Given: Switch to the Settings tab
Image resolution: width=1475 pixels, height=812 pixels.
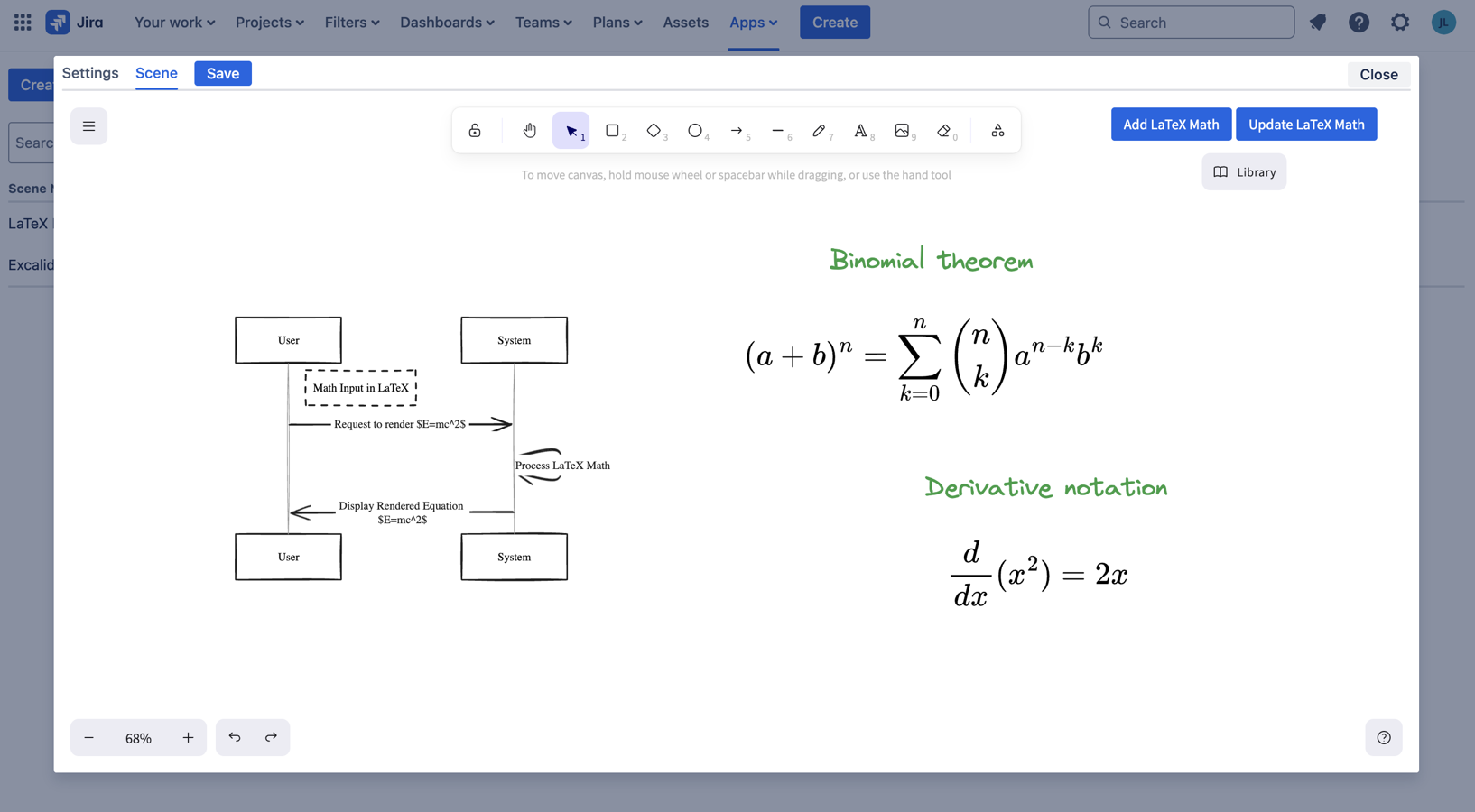Looking at the screenshot, I should click(90, 73).
